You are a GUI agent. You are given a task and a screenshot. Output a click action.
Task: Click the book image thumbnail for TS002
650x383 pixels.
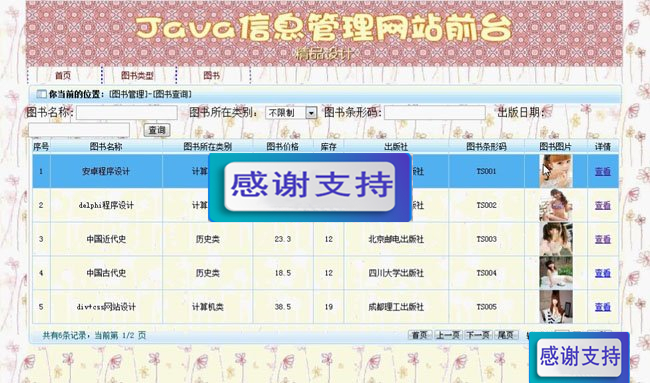pos(555,205)
